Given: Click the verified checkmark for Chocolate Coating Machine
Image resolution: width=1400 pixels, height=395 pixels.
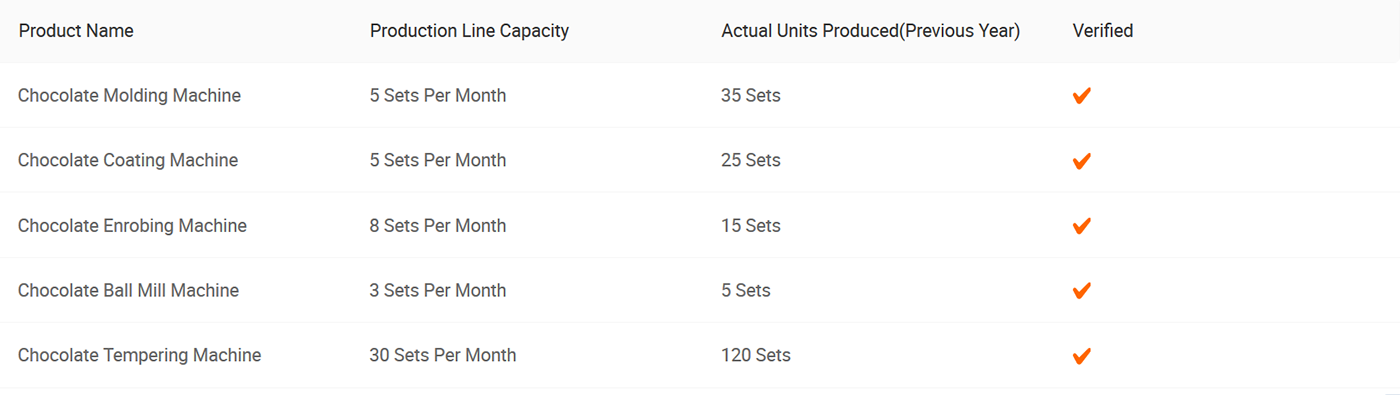Looking at the screenshot, I should pyautogui.click(x=1081, y=161).
